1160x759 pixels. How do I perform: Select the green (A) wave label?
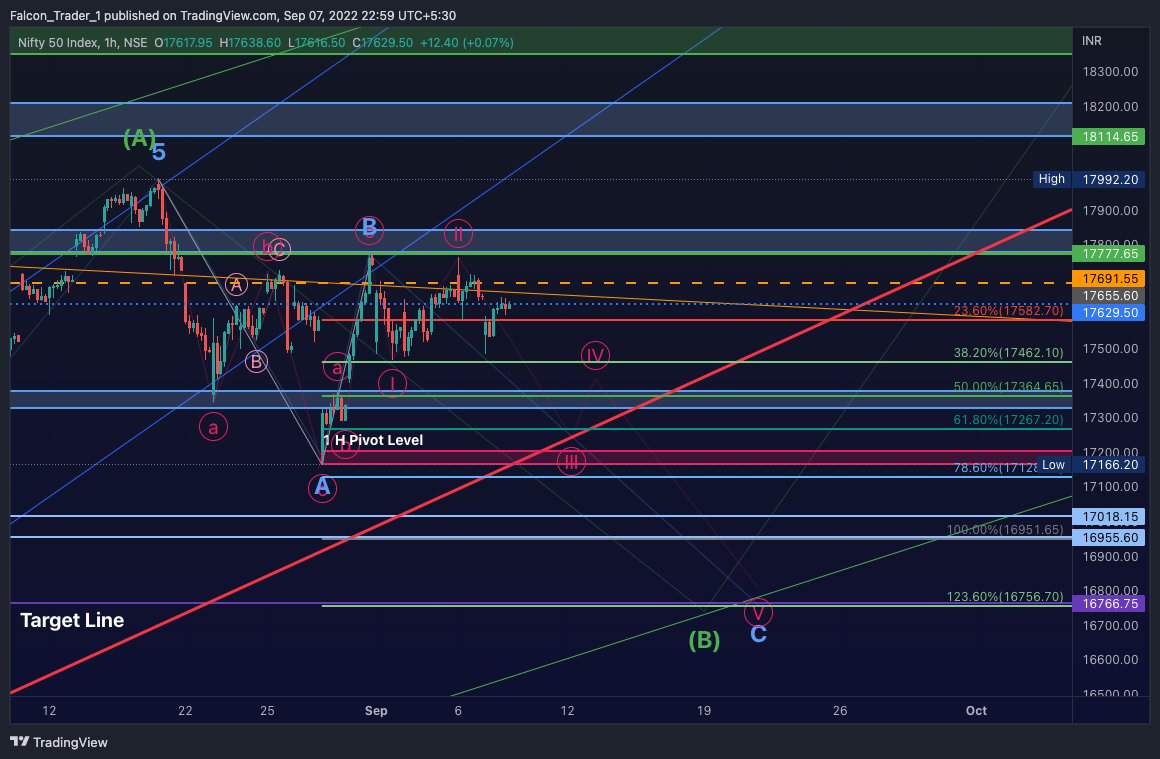tap(139, 138)
